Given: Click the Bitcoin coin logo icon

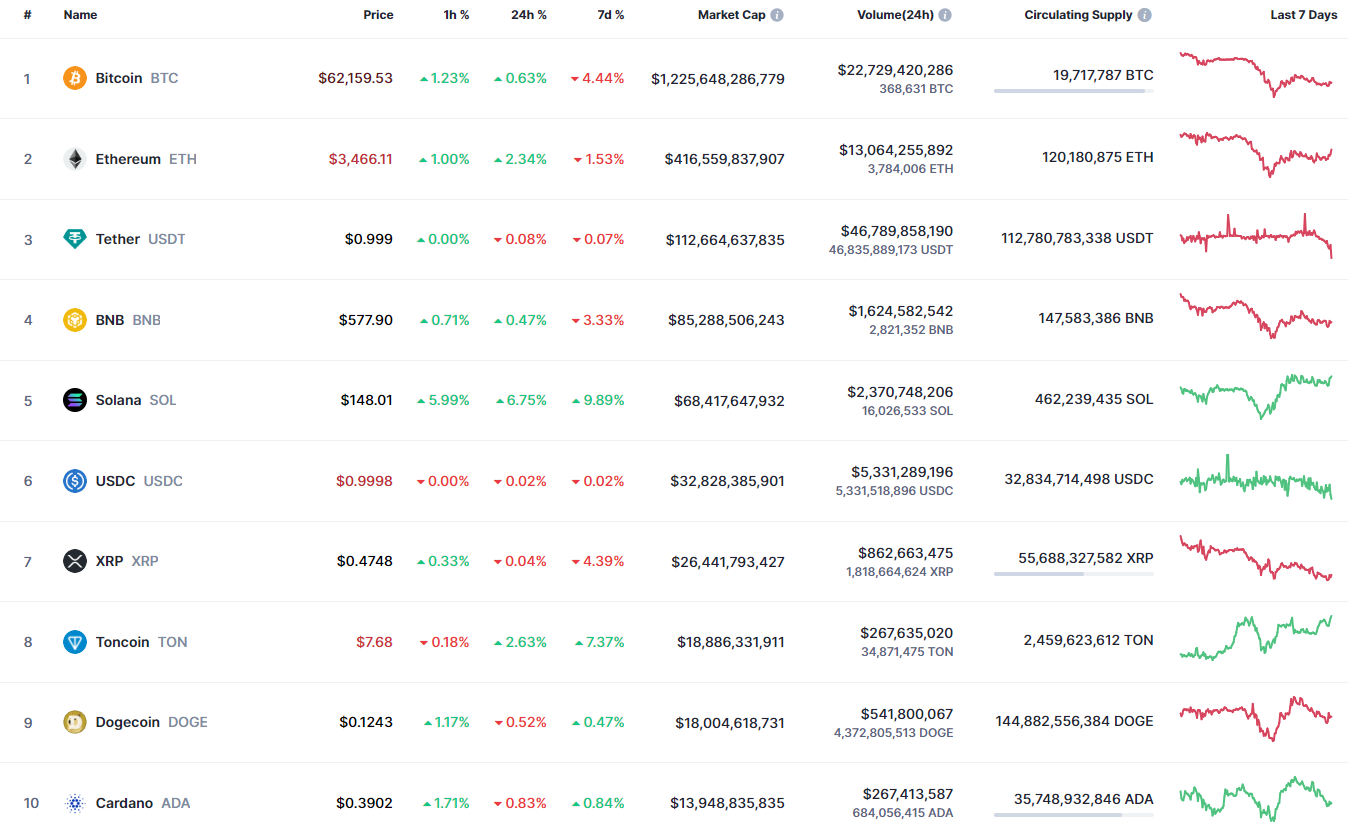Looking at the screenshot, I should pos(75,78).
